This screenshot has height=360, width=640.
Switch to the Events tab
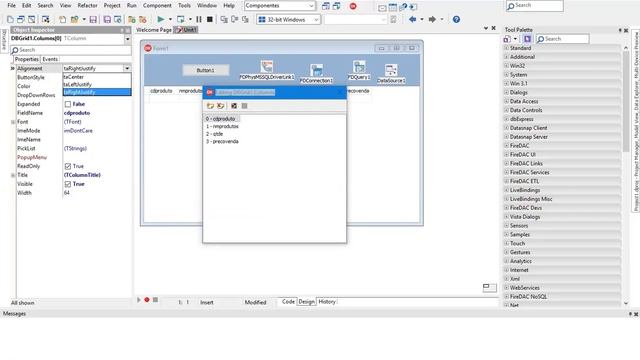click(x=50, y=59)
